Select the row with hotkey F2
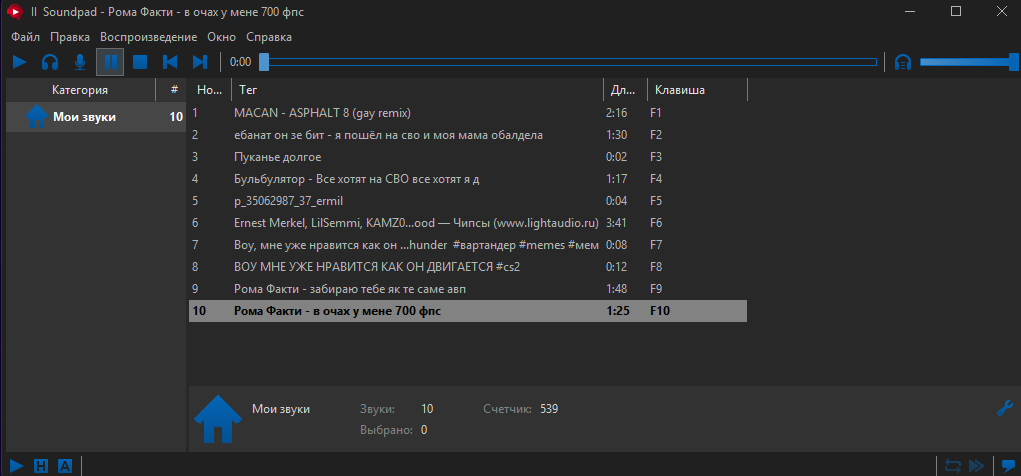Image resolution: width=1021 pixels, height=476 pixels. click(468, 135)
